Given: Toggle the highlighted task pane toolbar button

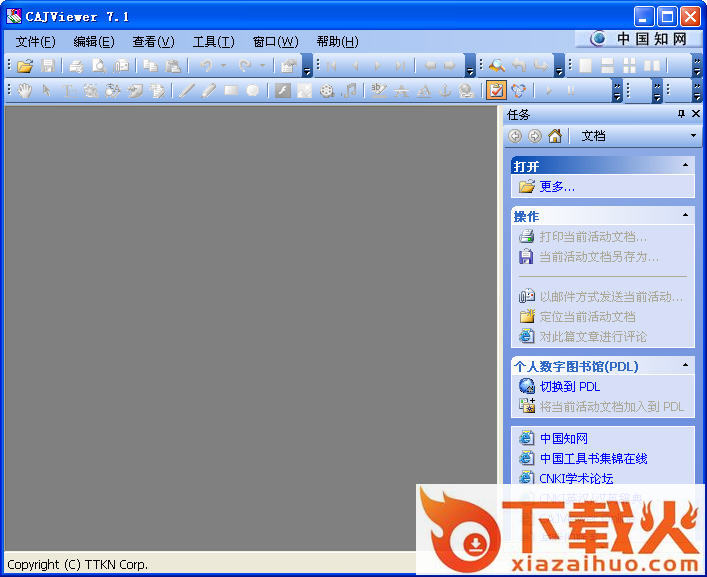Looking at the screenshot, I should click(496, 91).
